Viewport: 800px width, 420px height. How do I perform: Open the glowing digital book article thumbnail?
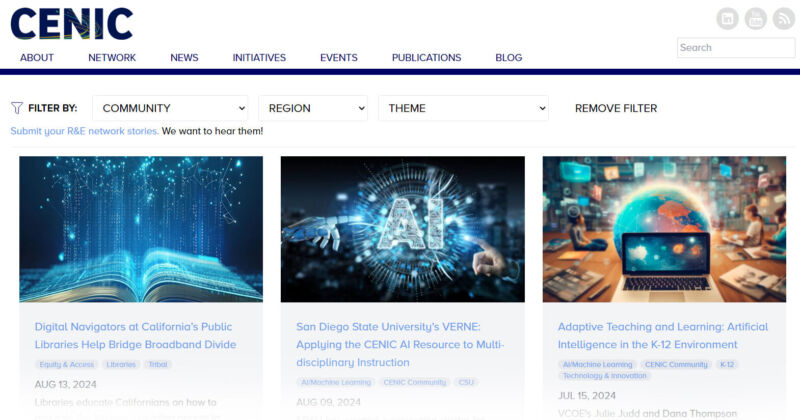point(141,229)
